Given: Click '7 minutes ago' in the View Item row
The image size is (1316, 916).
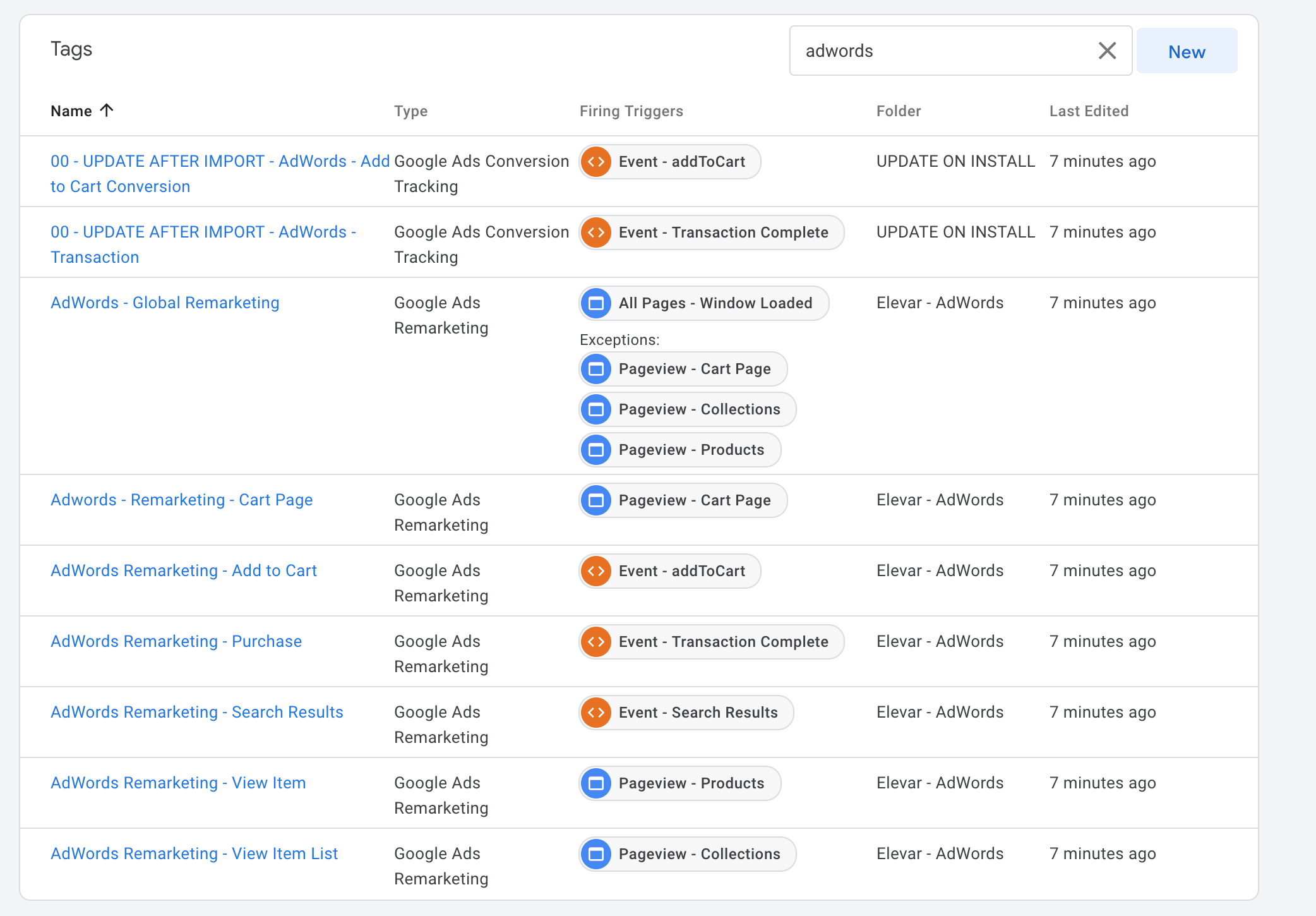Looking at the screenshot, I should click(1103, 783).
